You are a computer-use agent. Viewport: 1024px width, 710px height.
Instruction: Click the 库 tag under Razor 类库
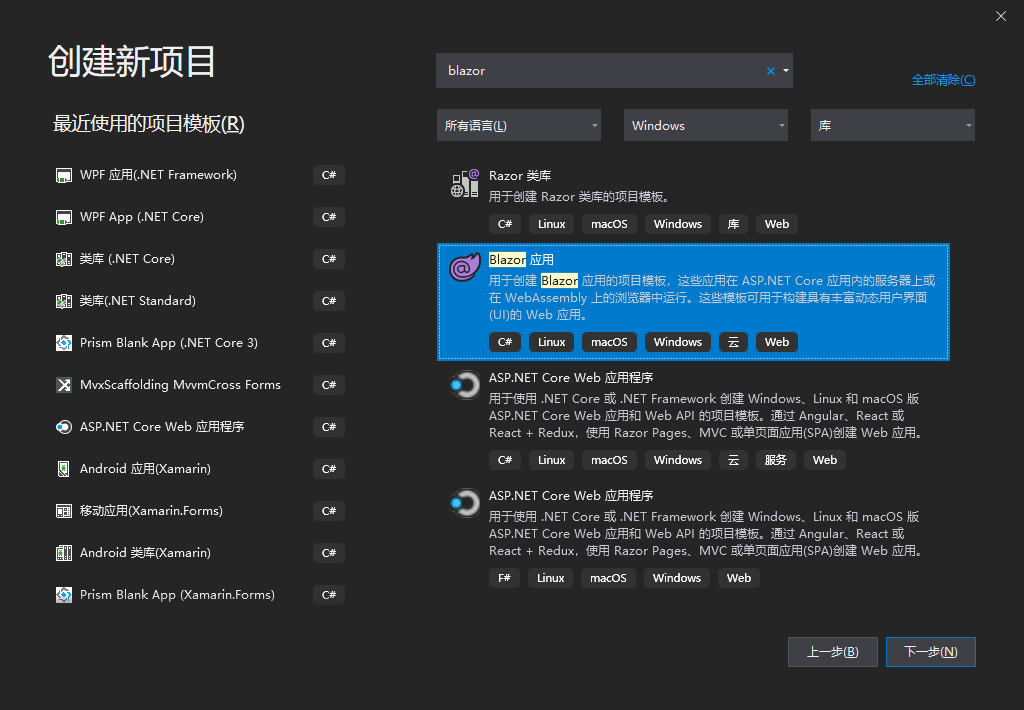pos(733,224)
